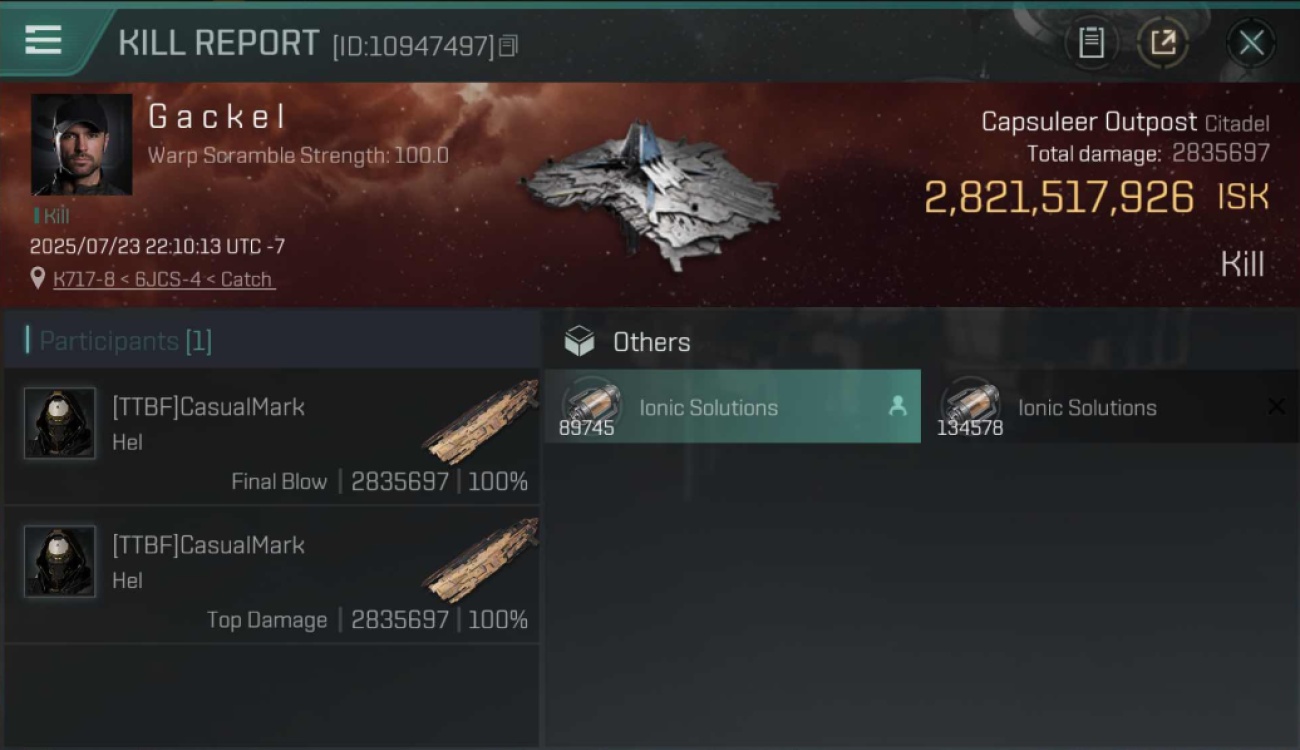Click the Others cube icon
Screen dimensions: 1300x750
click(579, 342)
